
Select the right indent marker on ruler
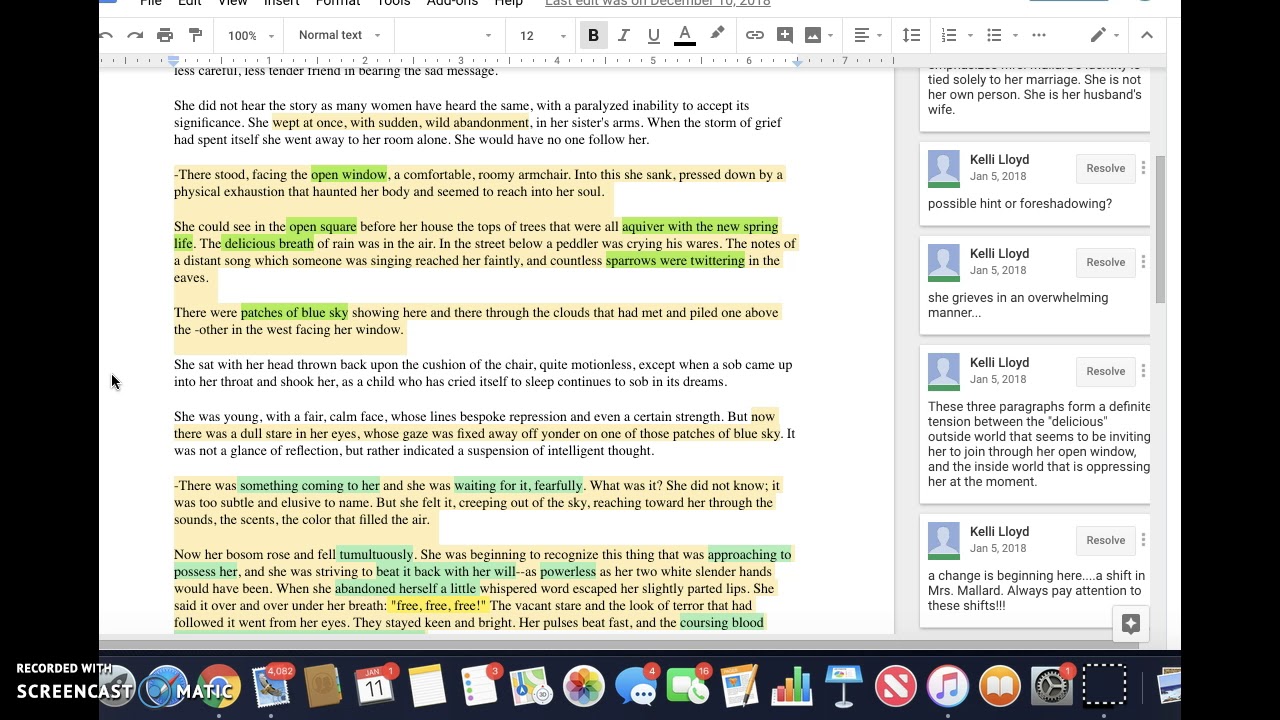tap(797, 62)
